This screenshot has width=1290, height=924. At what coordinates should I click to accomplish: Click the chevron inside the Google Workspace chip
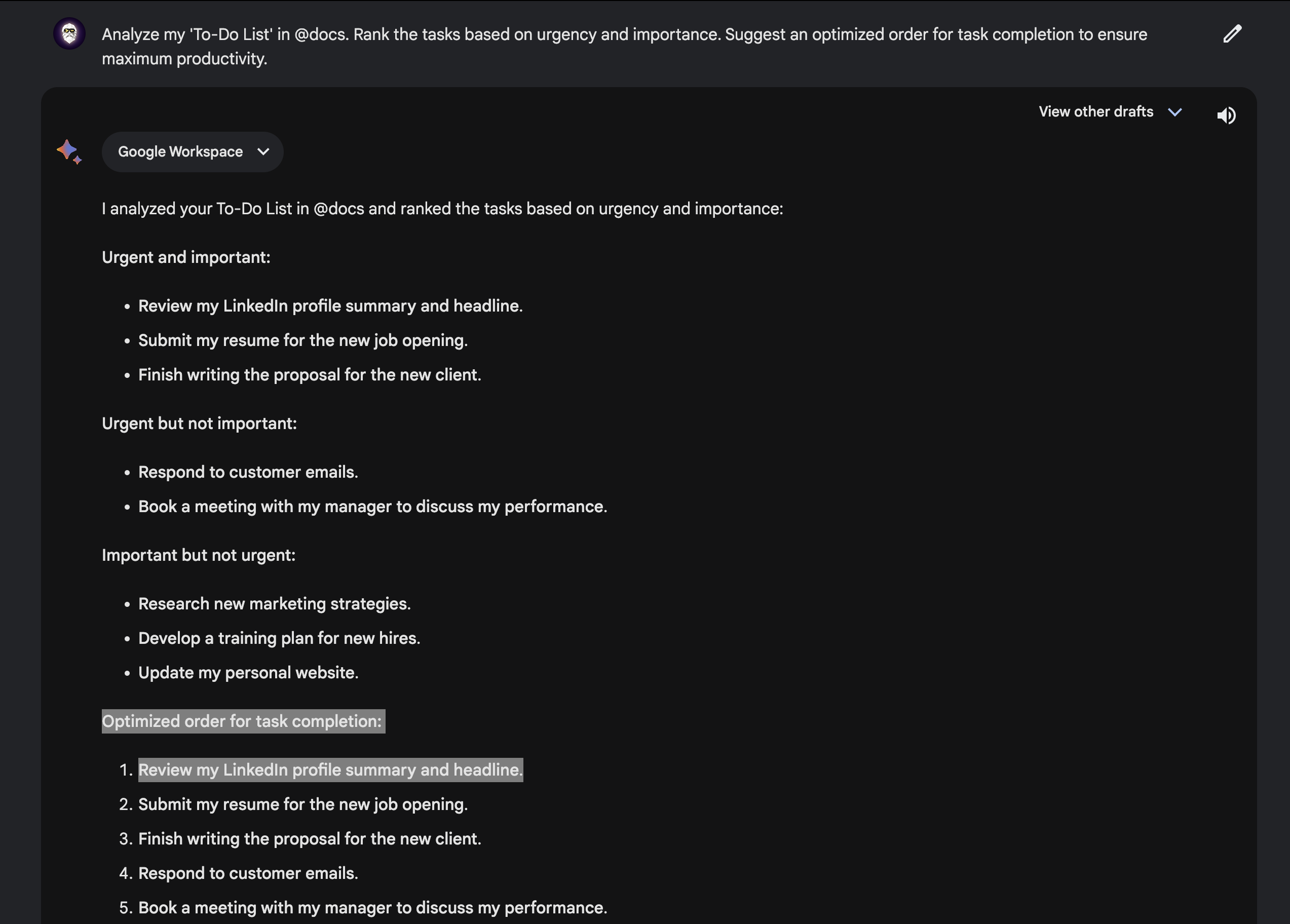click(x=263, y=152)
